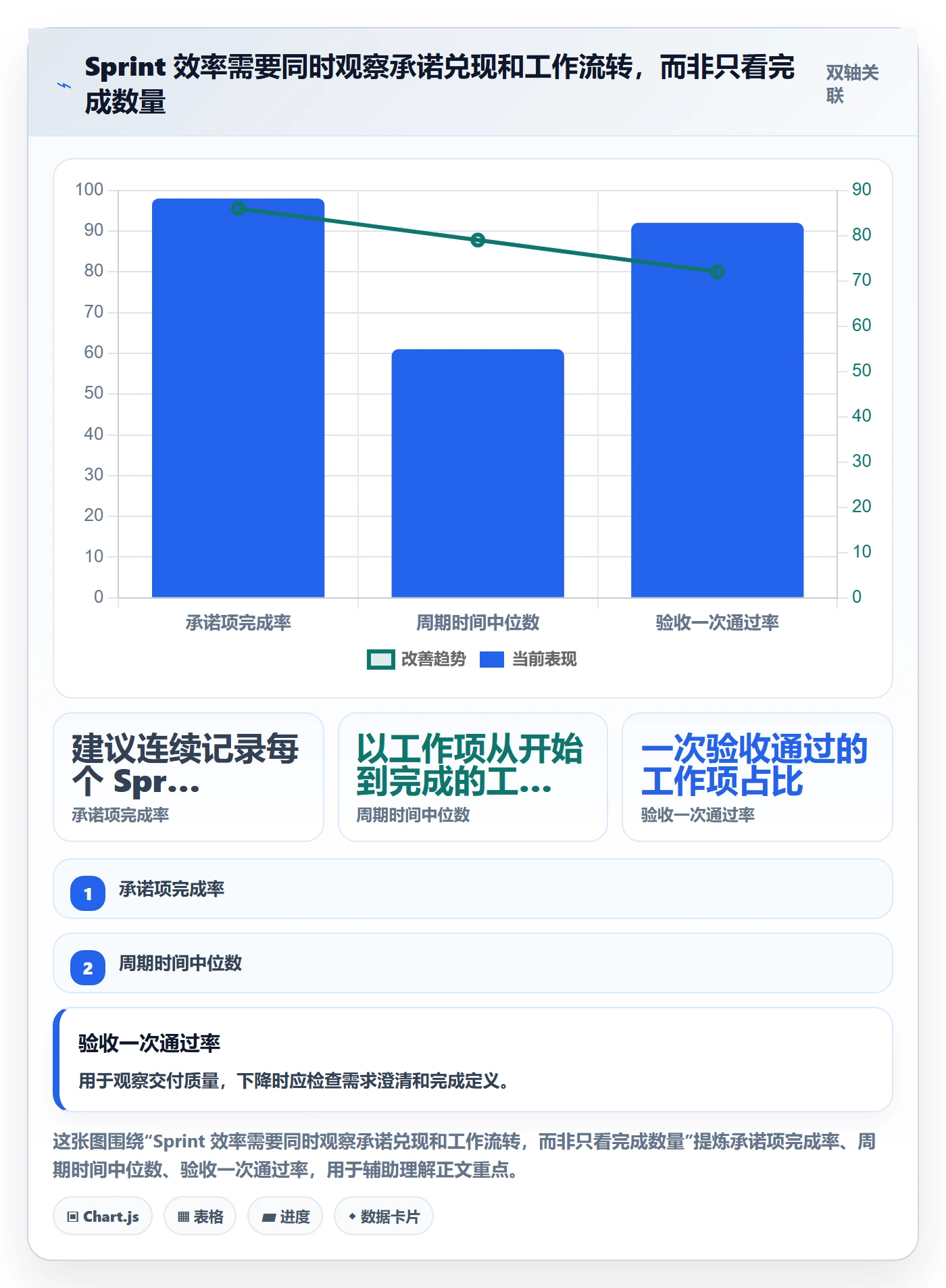Click the number 2 badge for 周期时间中位数
The width and height of the screenshot is (946, 1288).
(x=88, y=968)
